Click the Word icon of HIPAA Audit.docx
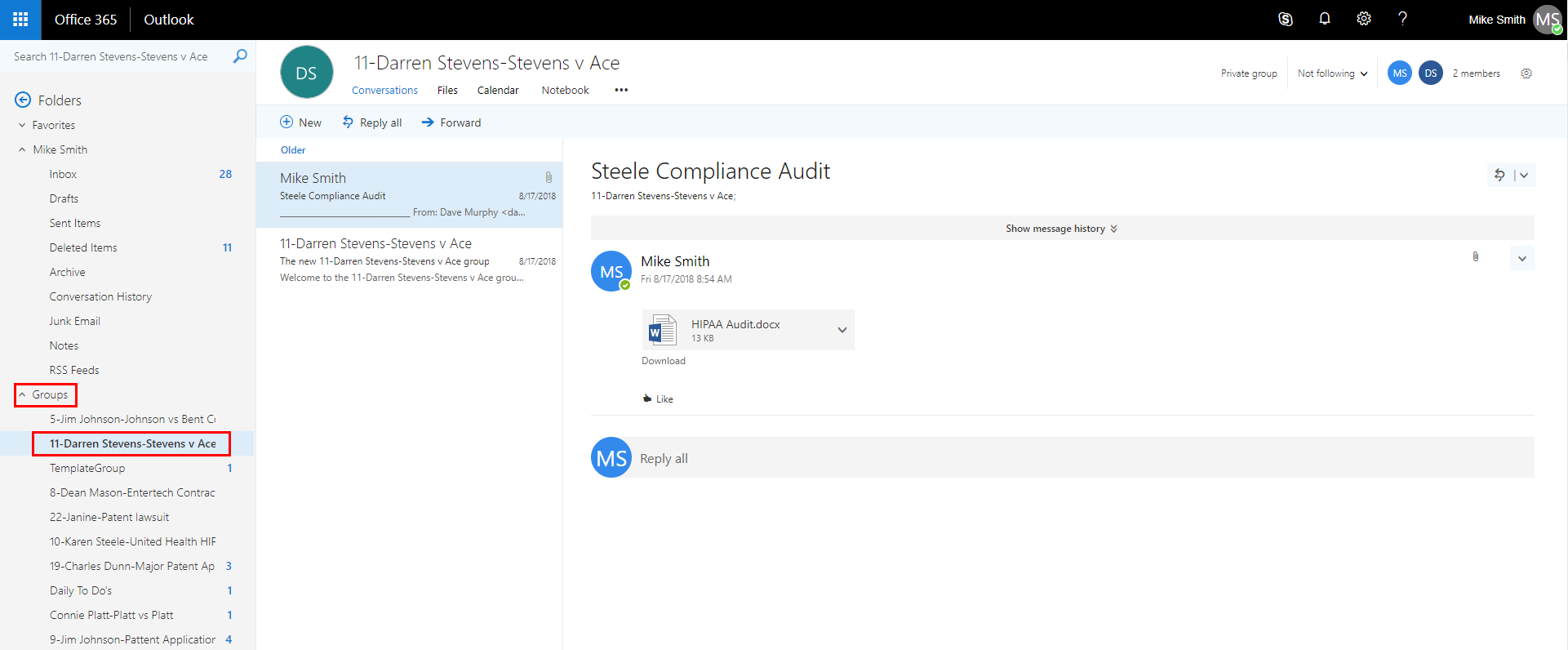Viewport: 1568px width, 650px height. click(662, 330)
